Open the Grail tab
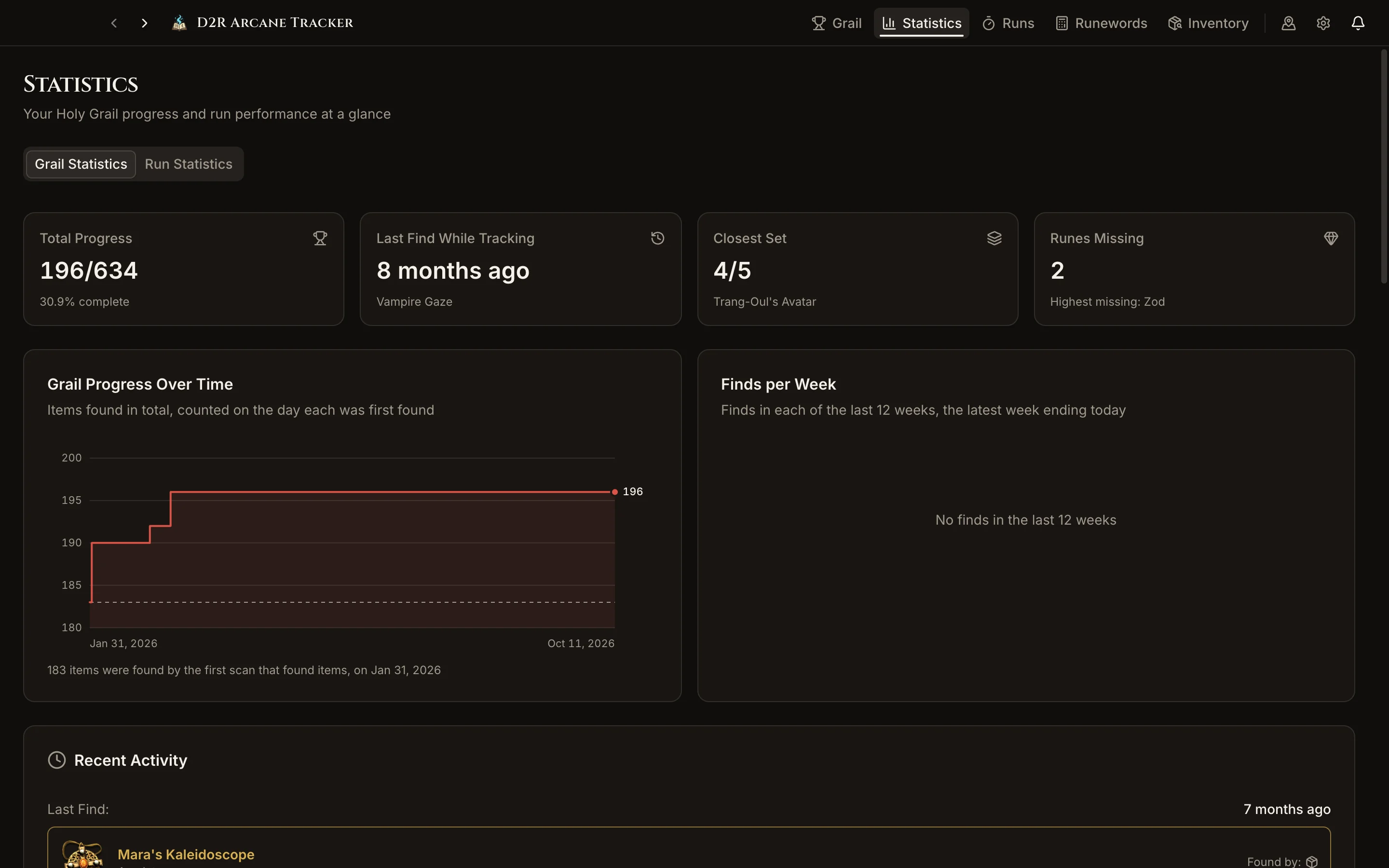Screen dimensions: 1389x868 click(836, 23)
